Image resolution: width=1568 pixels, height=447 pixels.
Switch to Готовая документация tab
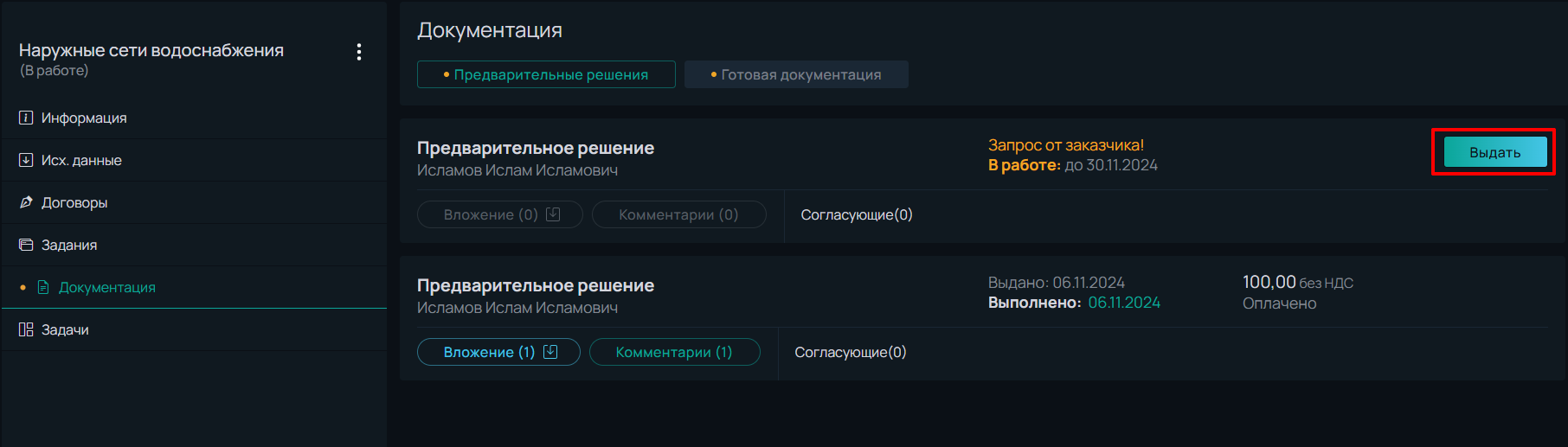pos(796,74)
